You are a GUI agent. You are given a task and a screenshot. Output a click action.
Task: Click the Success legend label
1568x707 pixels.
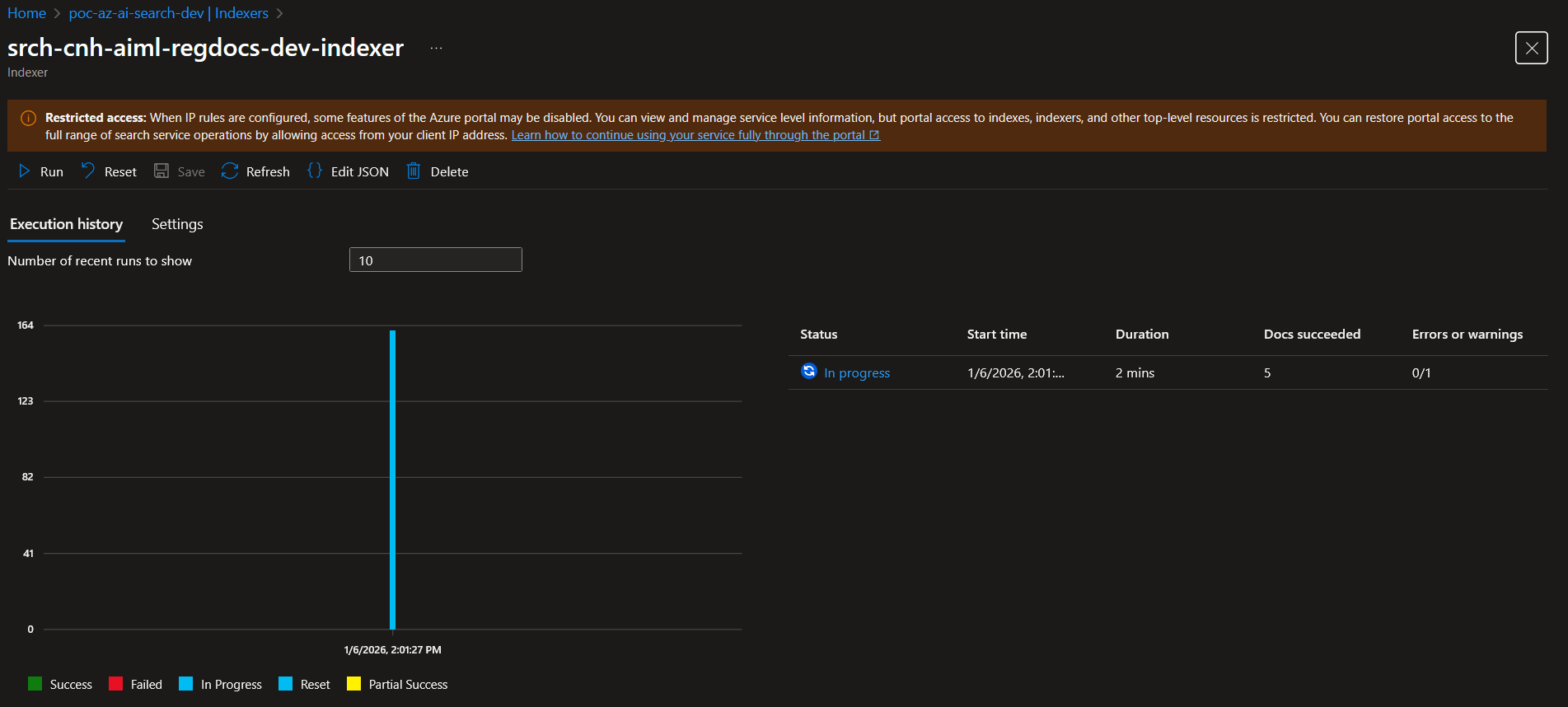click(x=71, y=685)
